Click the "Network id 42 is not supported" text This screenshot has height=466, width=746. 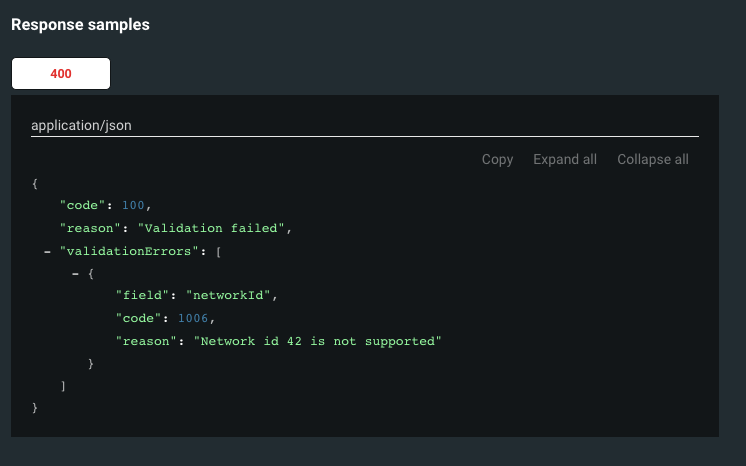coord(318,341)
